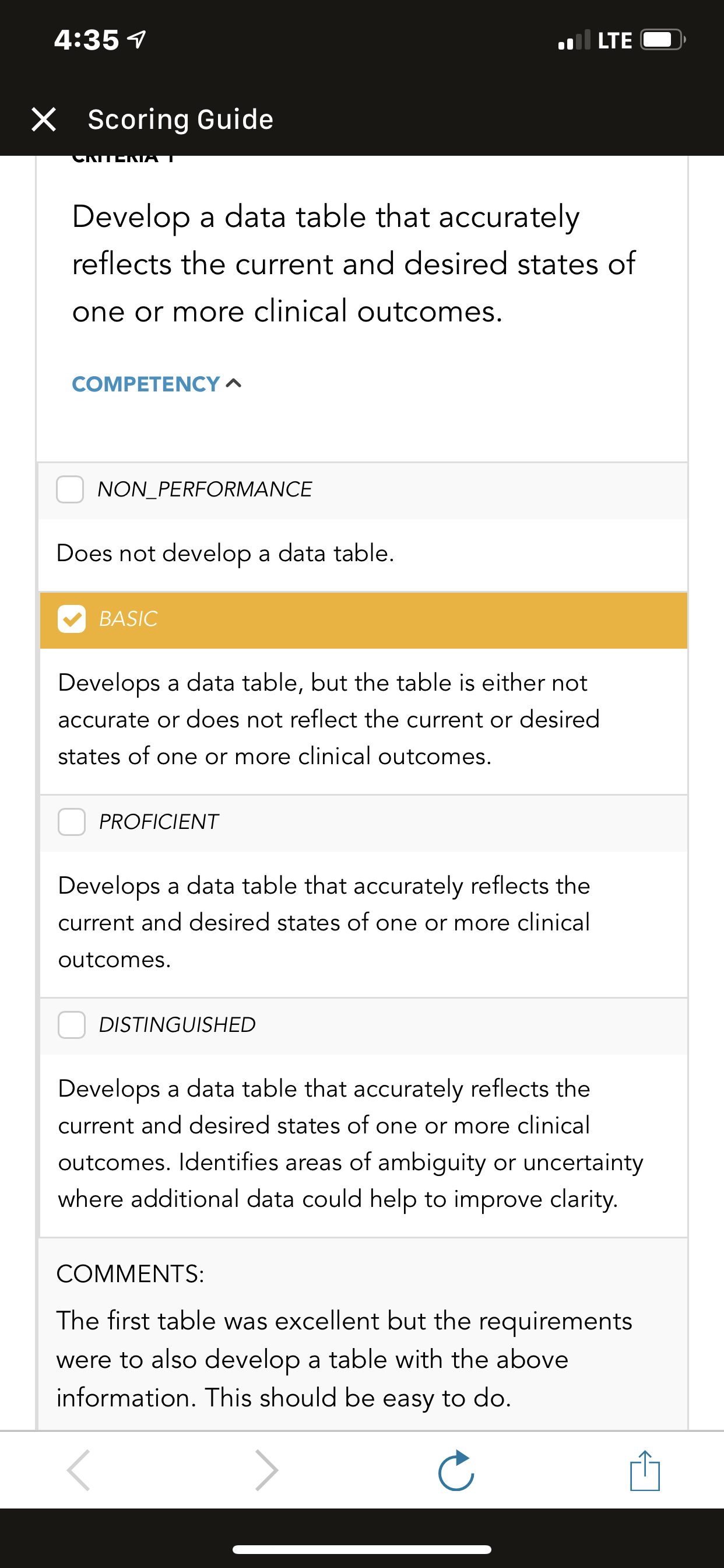
Task: Select the highlighted BASIC rating row
Action: coord(363,619)
